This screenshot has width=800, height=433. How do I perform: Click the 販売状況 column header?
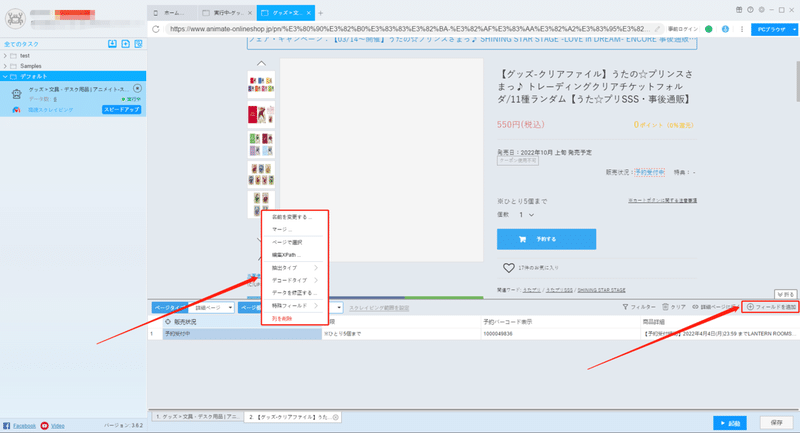242,322
